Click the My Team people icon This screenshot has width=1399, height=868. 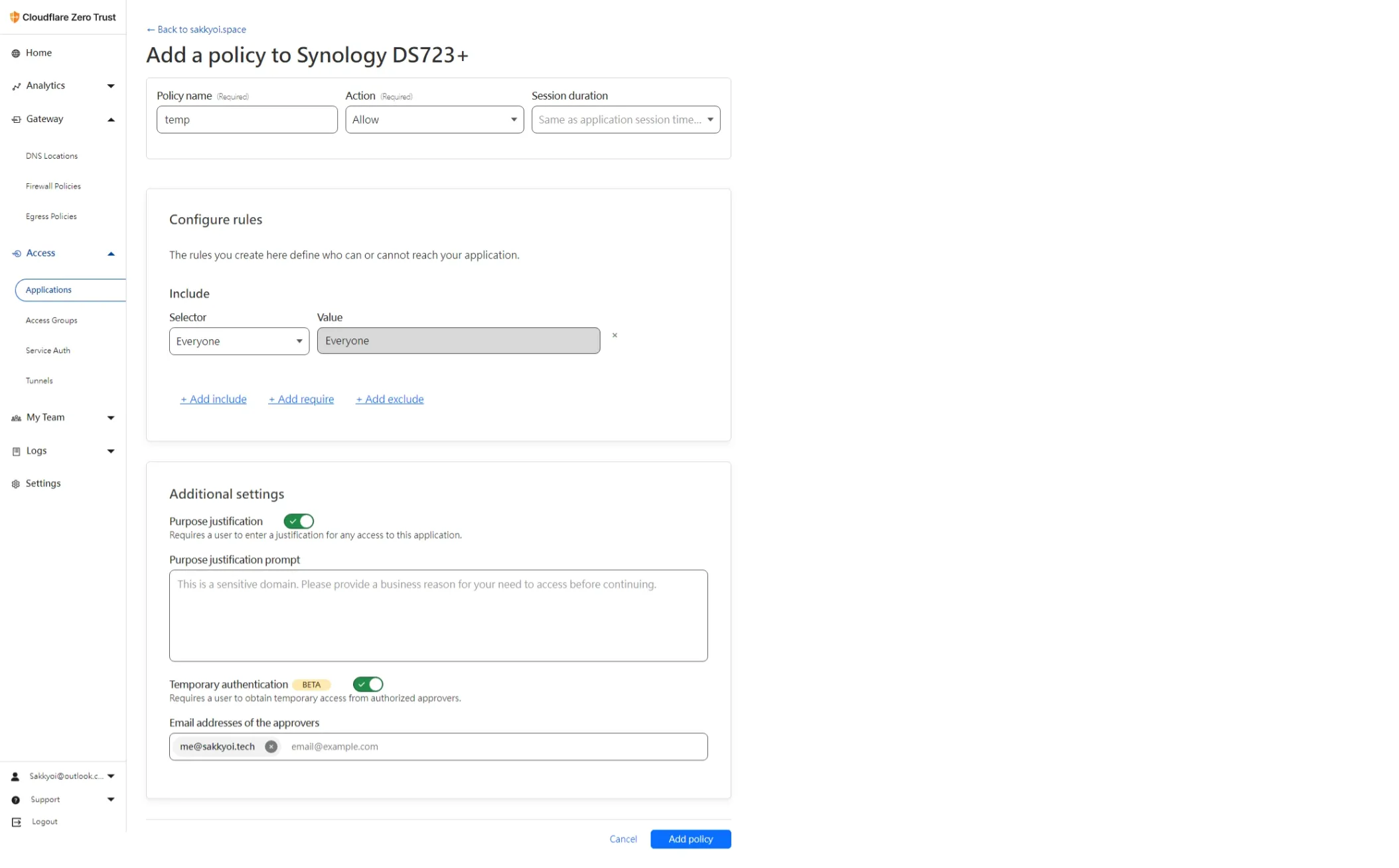[16, 418]
